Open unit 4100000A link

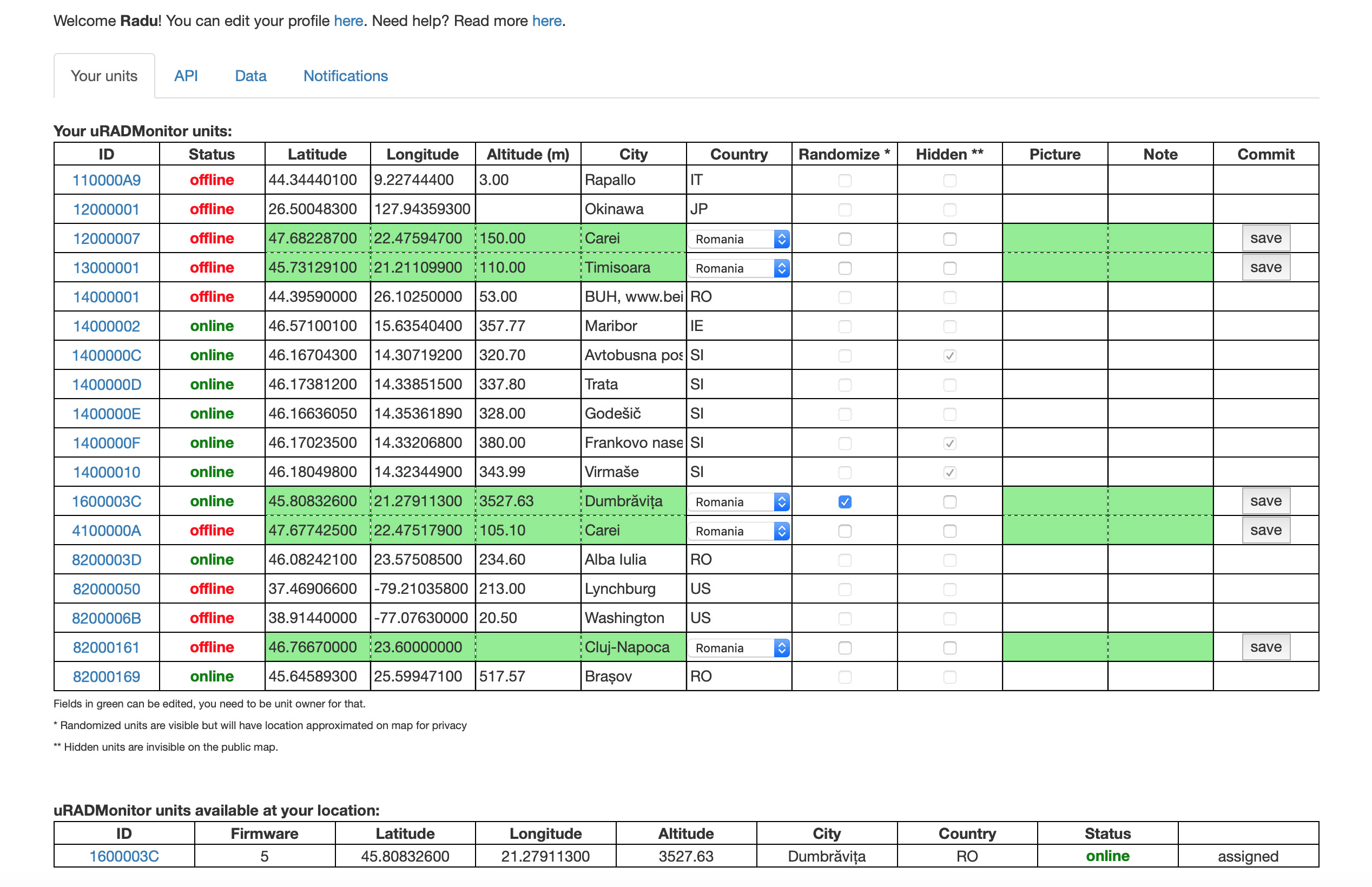pos(106,531)
